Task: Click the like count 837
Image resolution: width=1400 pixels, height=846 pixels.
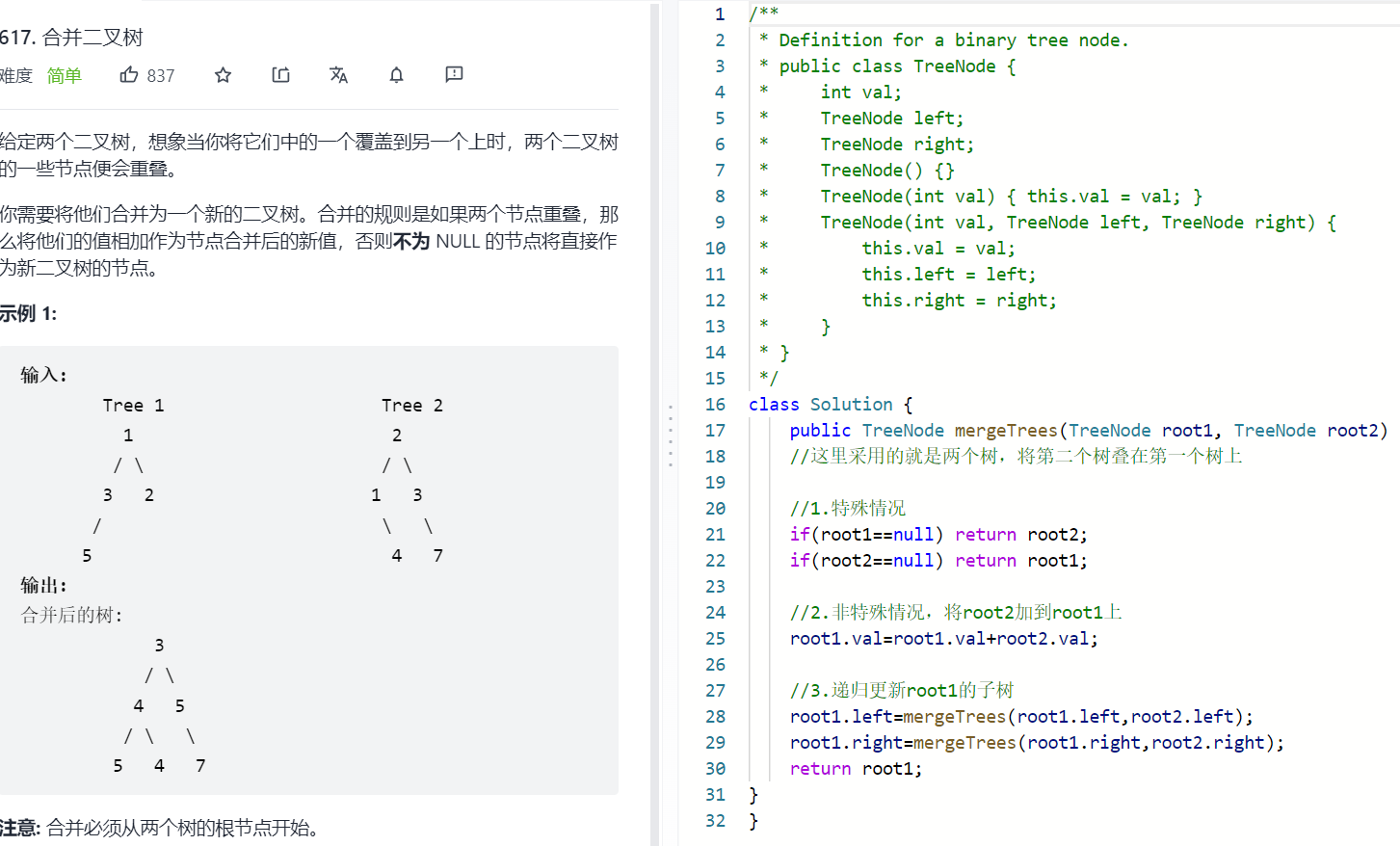Action: 161,75
